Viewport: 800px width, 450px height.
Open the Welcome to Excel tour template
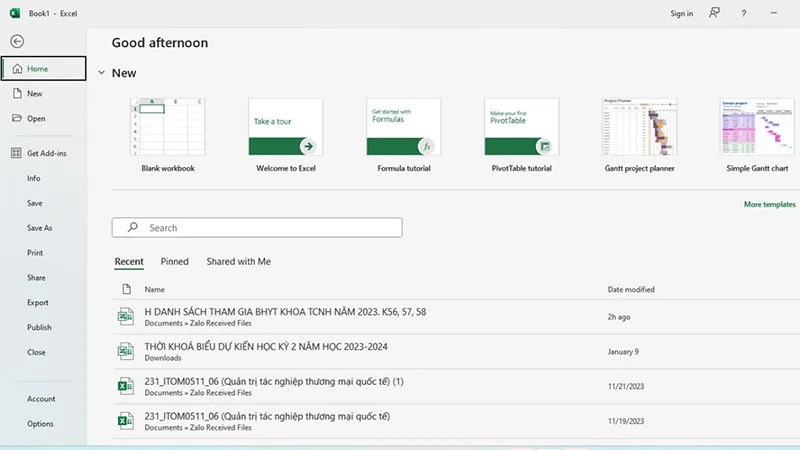coord(286,135)
